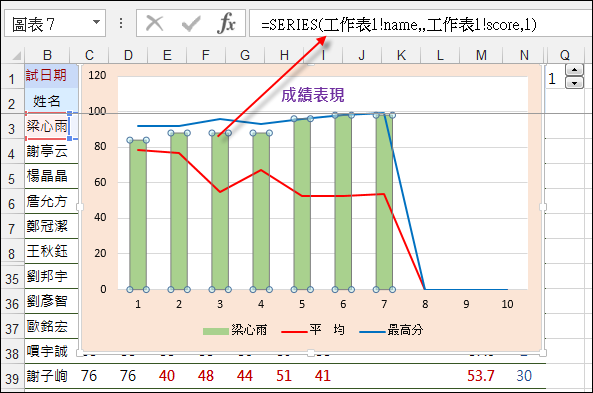Click cell with name 嚷宇誠
This screenshot has width=593, height=393.
[51, 351]
